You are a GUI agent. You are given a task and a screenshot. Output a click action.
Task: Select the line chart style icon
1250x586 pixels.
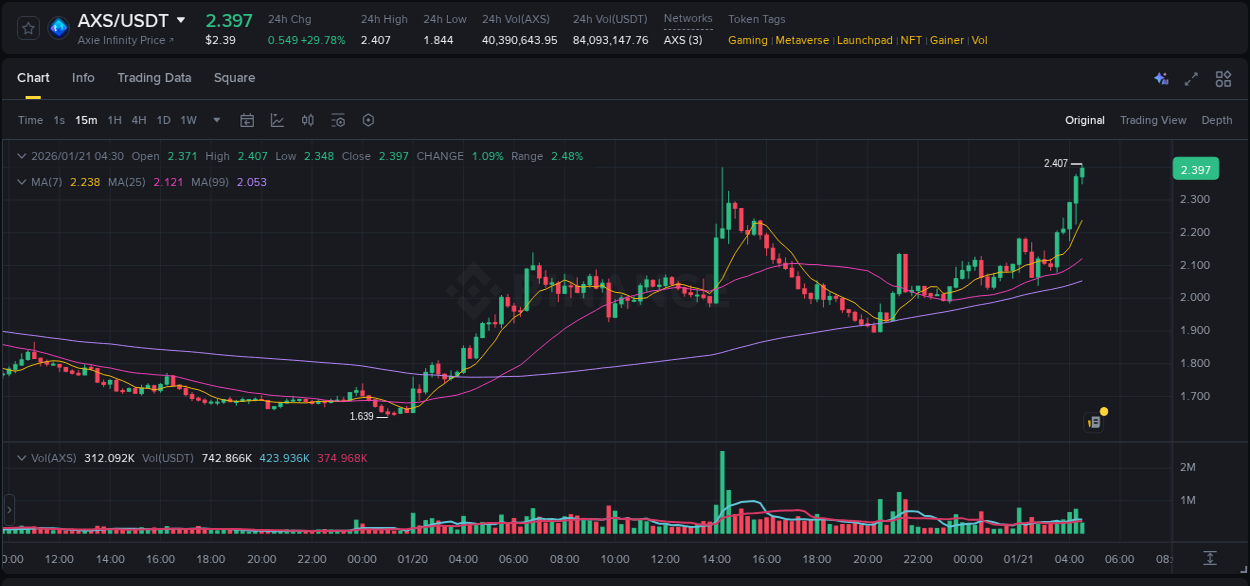pos(277,120)
